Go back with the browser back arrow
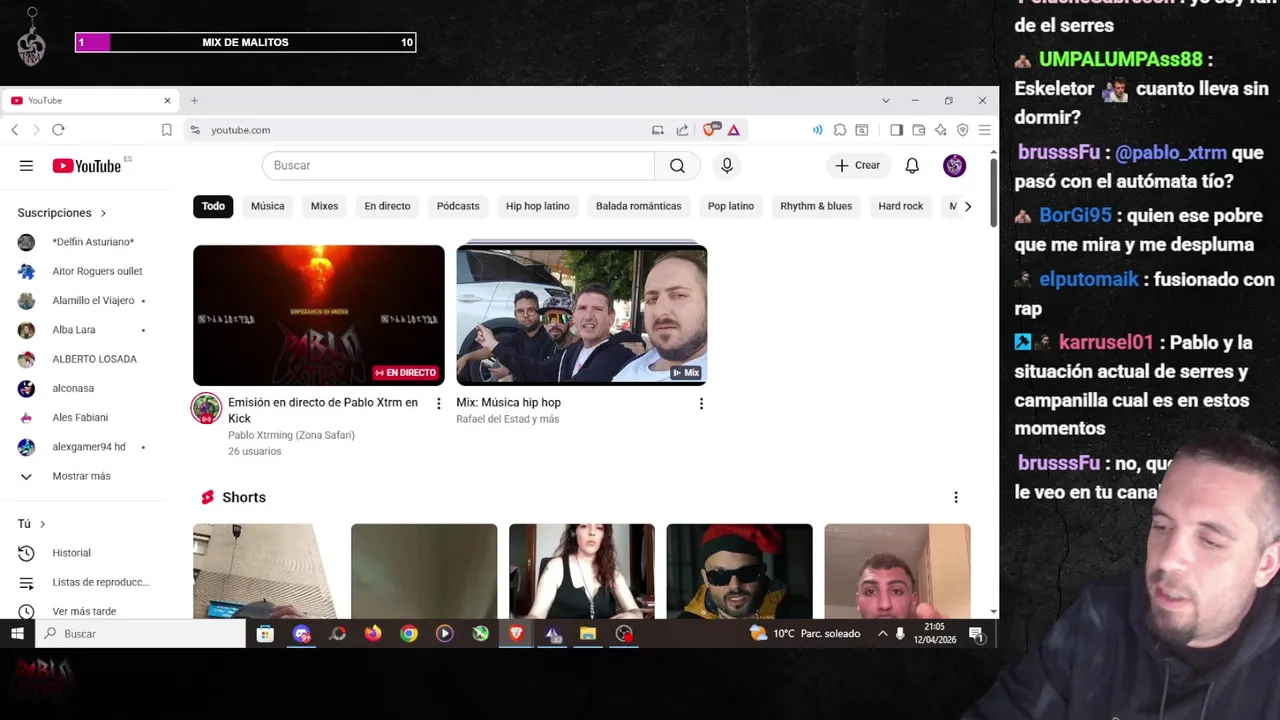Screen dimensions: 1280x720 click(15, 130)
